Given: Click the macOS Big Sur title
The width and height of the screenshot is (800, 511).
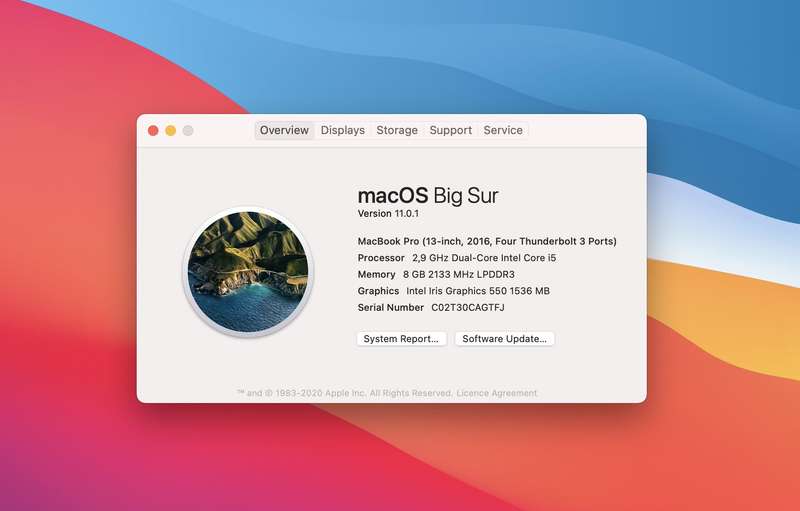Looking at the screenshot, I should coord(428,196).
